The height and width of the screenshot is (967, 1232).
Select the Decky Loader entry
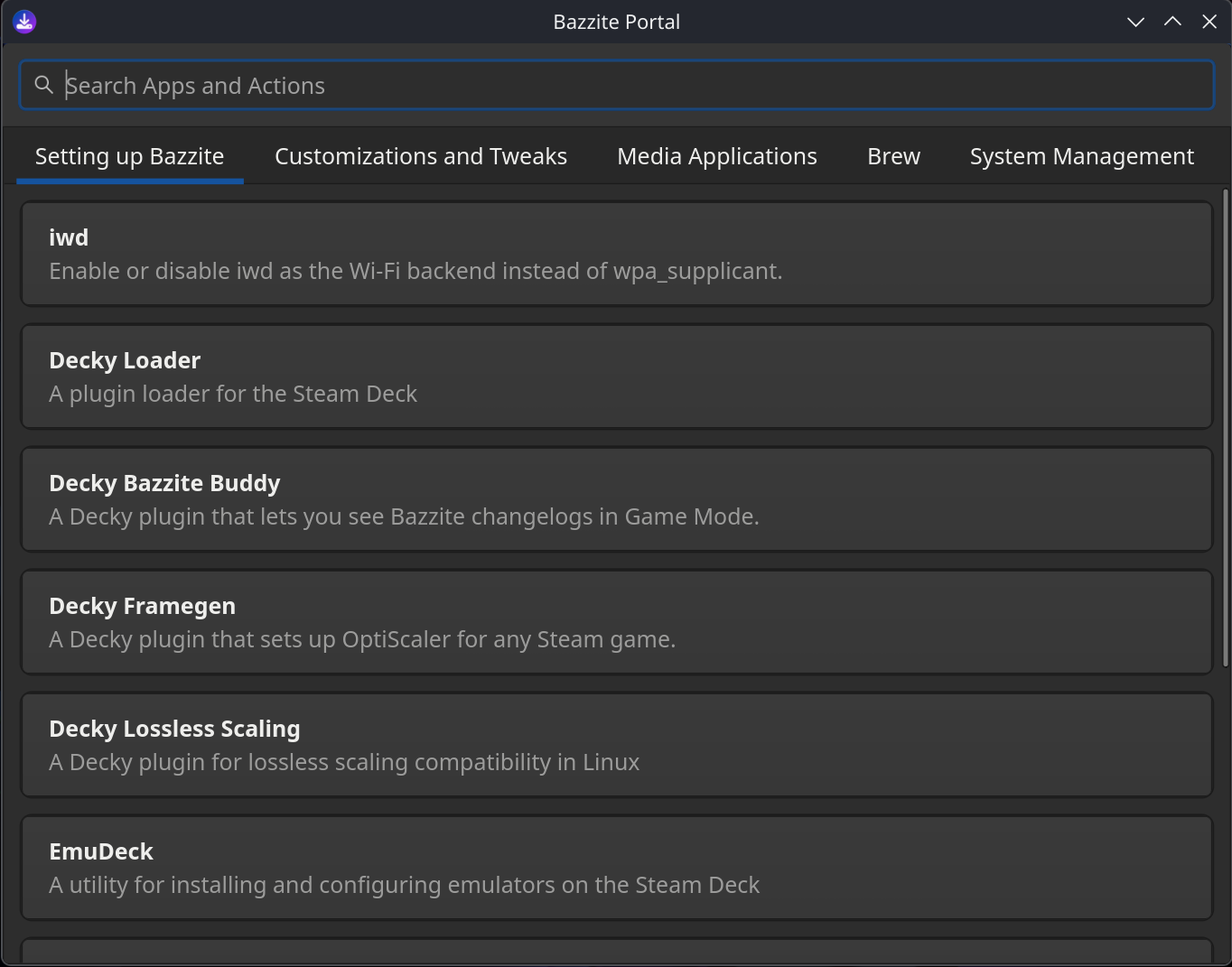tap(617, 377)
